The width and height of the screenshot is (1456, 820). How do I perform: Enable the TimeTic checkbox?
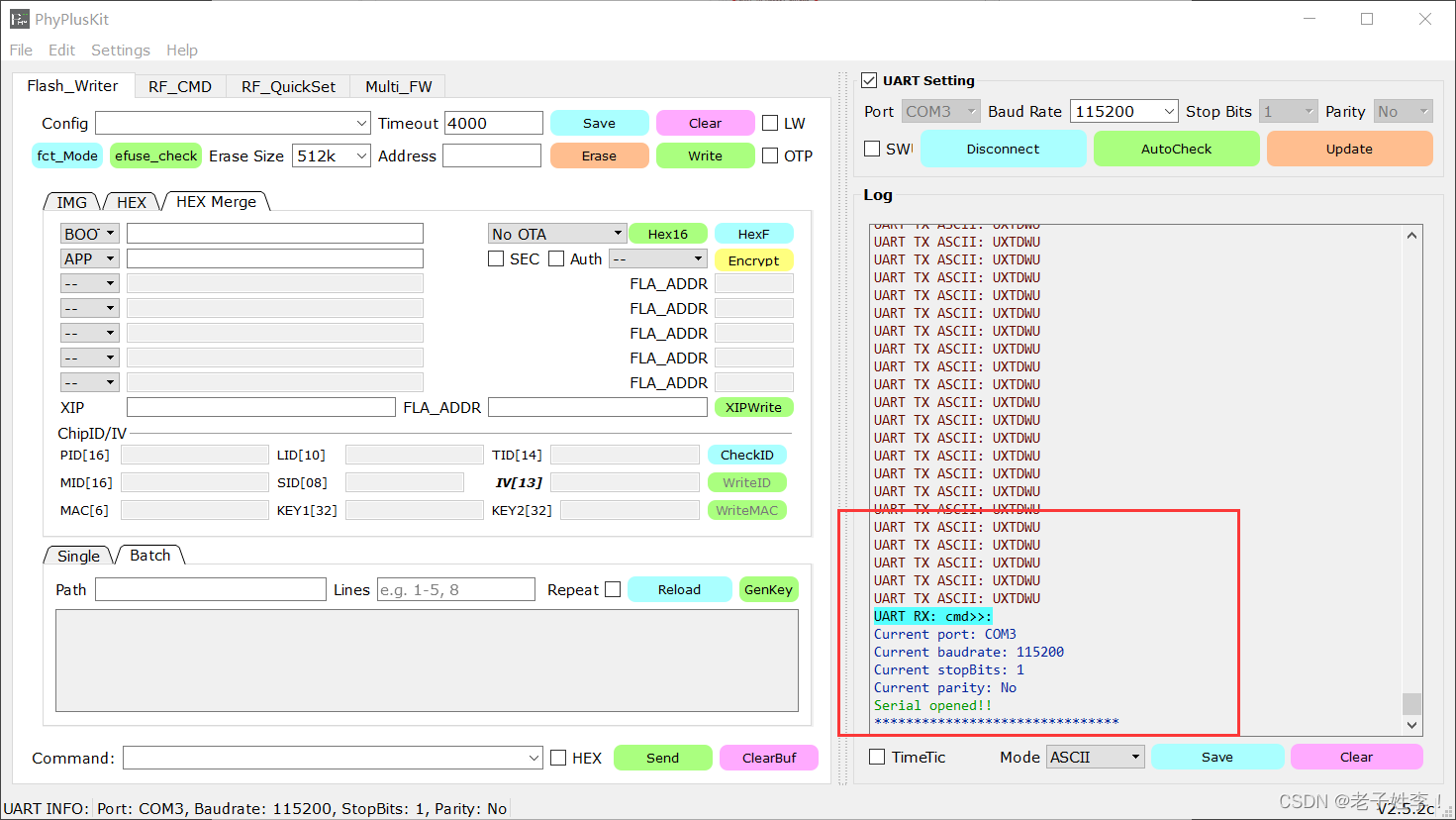coord(877,757)
